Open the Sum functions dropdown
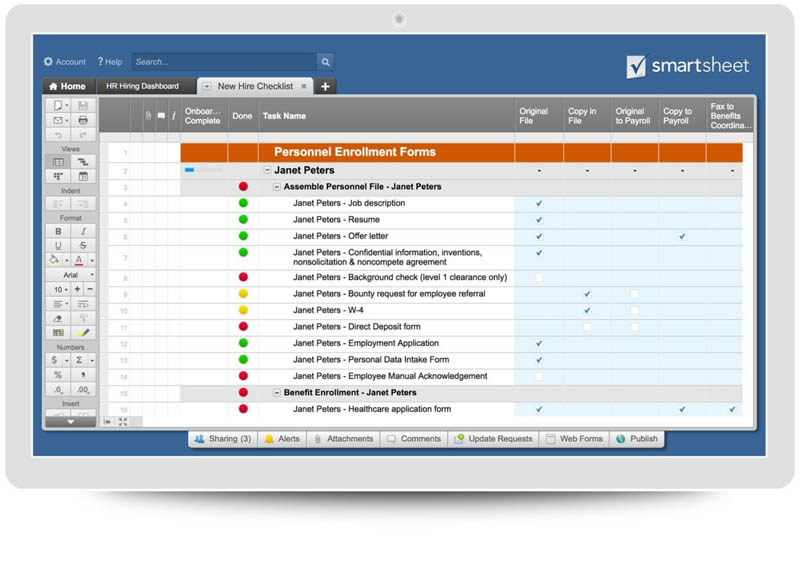Screen dimensions: 800x564 (x=92, y=360)
